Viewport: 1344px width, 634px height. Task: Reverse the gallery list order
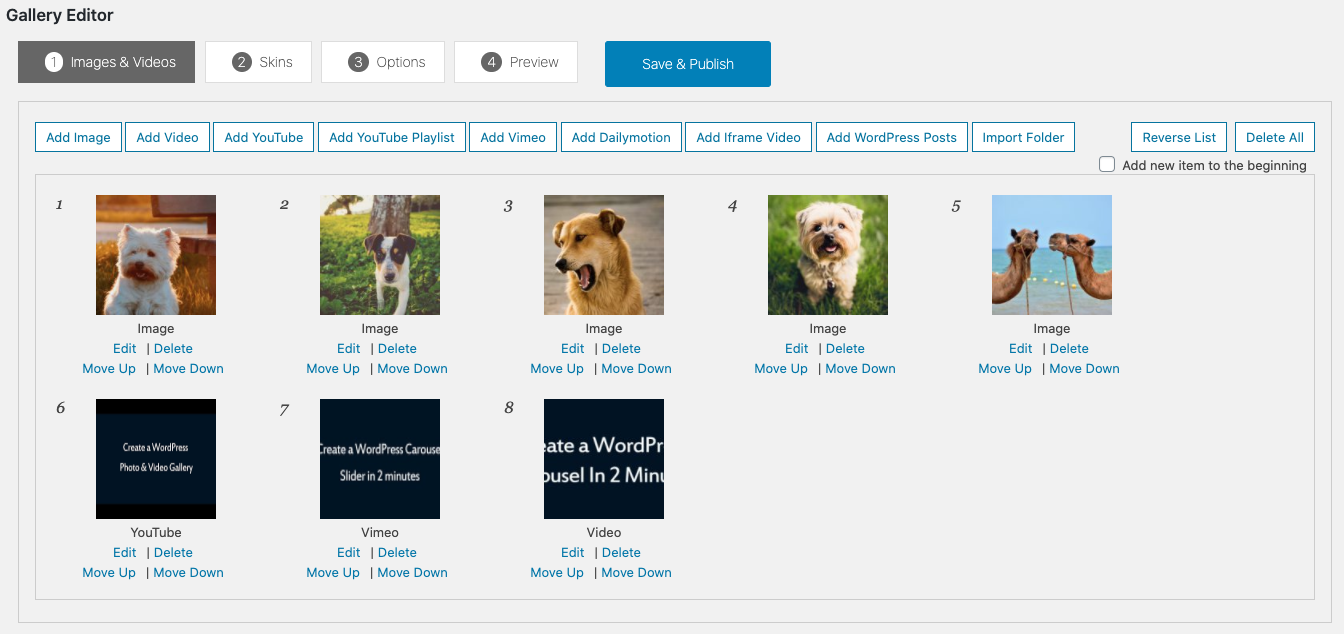1179,137
